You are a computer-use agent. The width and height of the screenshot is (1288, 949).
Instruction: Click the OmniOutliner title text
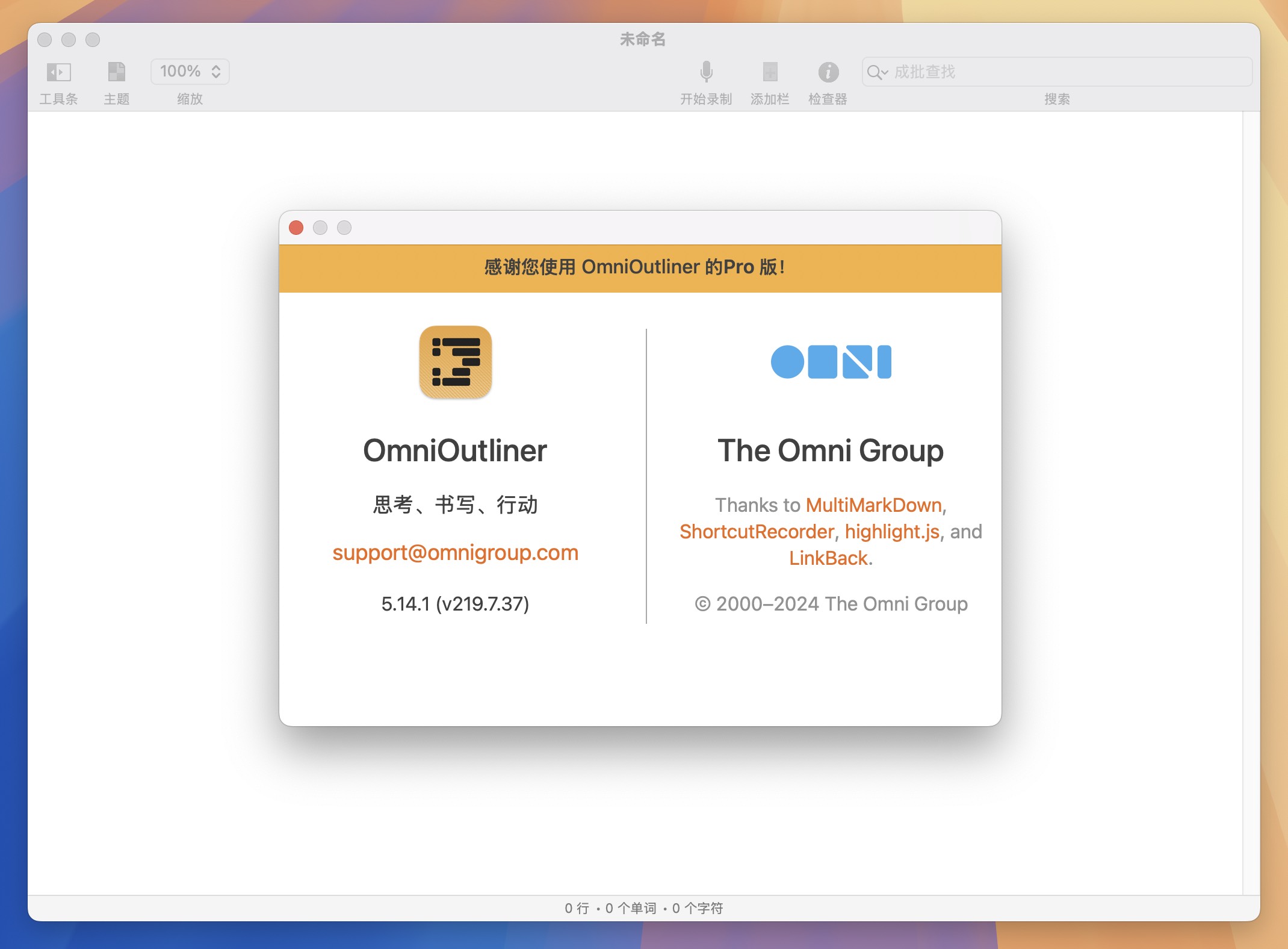pyautogui.click(x=455, y=450)
